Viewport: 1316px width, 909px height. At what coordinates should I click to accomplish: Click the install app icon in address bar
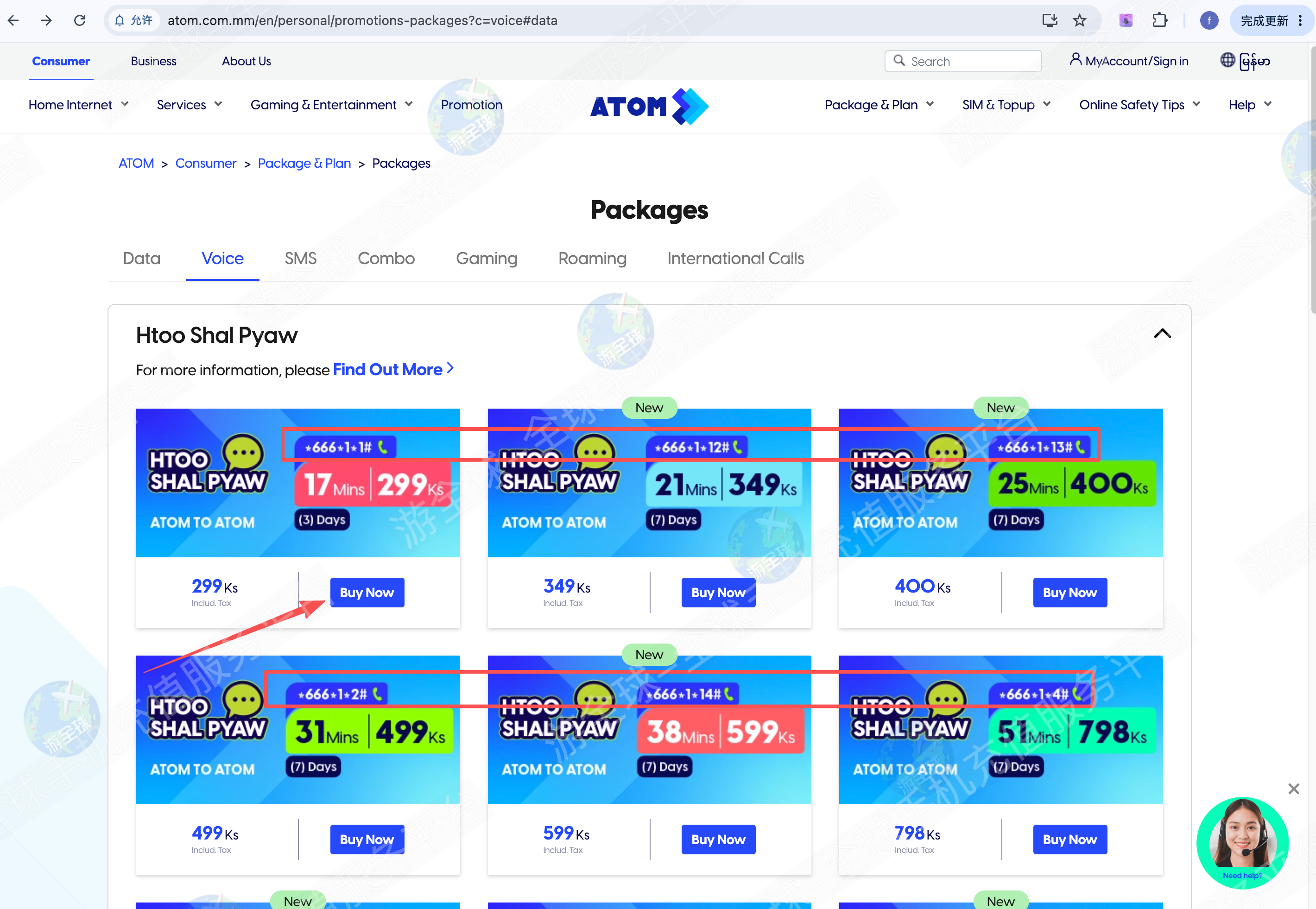(x=1050, y=20)
